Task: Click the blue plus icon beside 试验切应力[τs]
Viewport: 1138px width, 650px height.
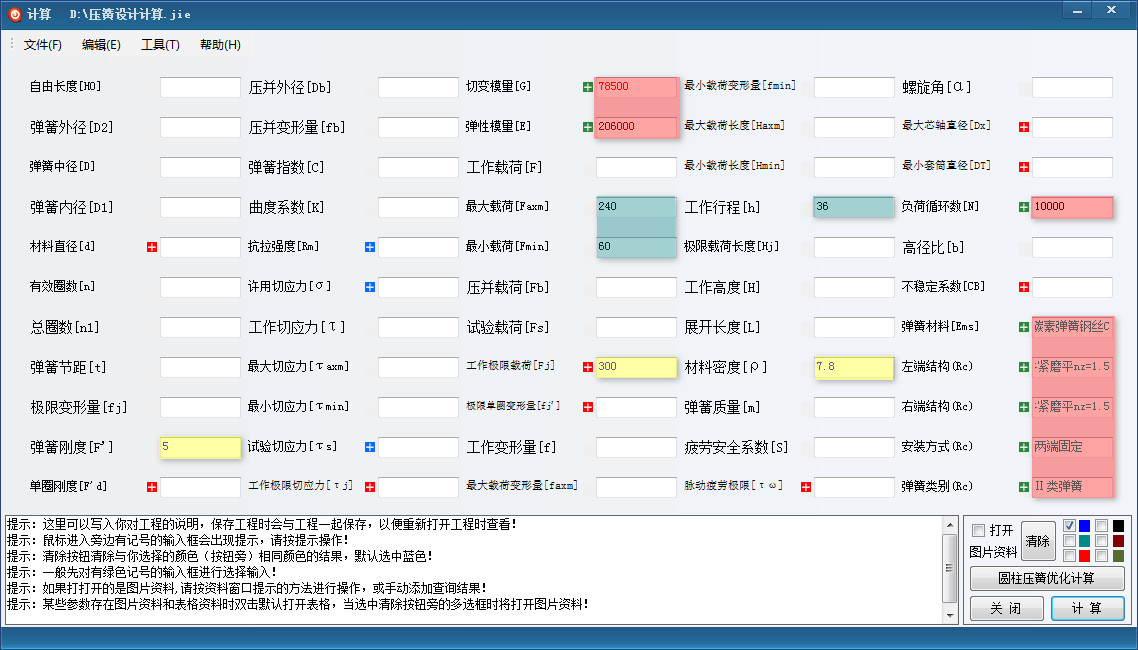Action: pyautogui.click(x=370, y=447)
